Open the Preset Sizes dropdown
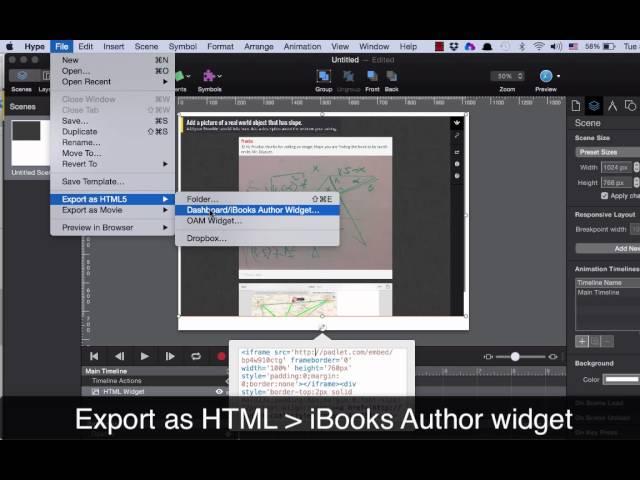640x480 pixels. [608, 152]
